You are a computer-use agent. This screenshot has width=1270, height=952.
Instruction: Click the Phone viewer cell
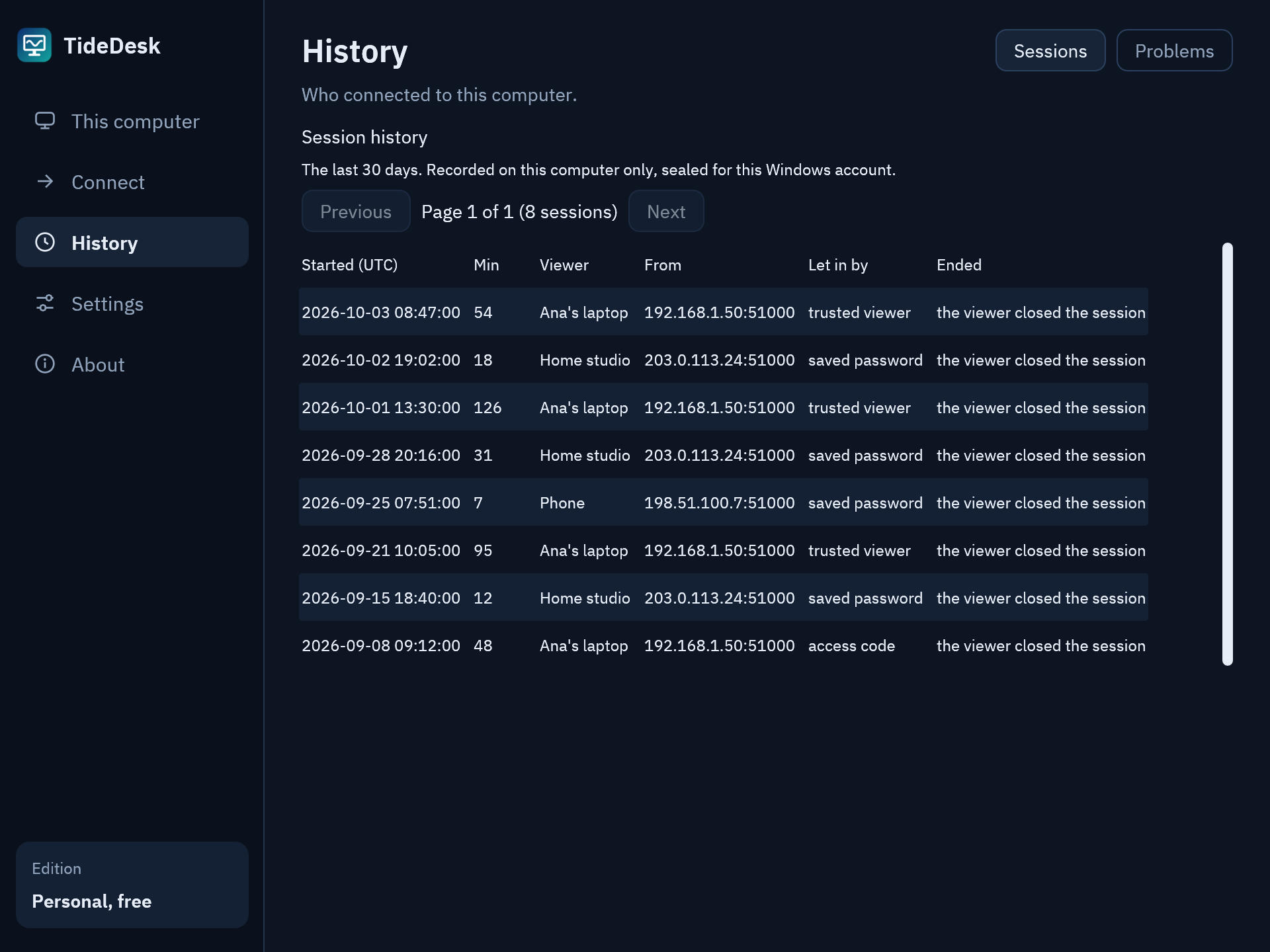562,503
